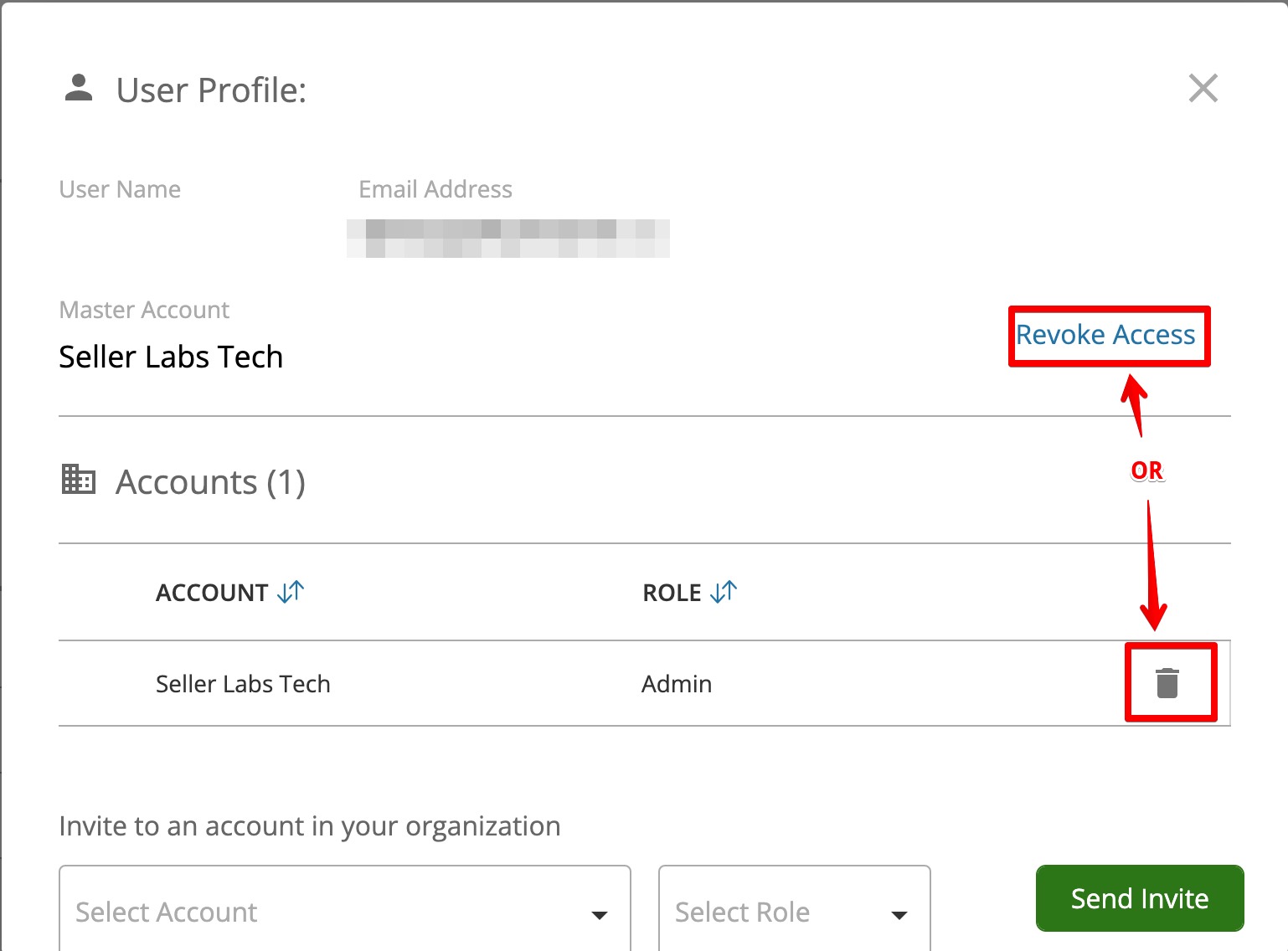
Task: Click the Master Account label
Action: pyautogui.click(x=144, y=310)
